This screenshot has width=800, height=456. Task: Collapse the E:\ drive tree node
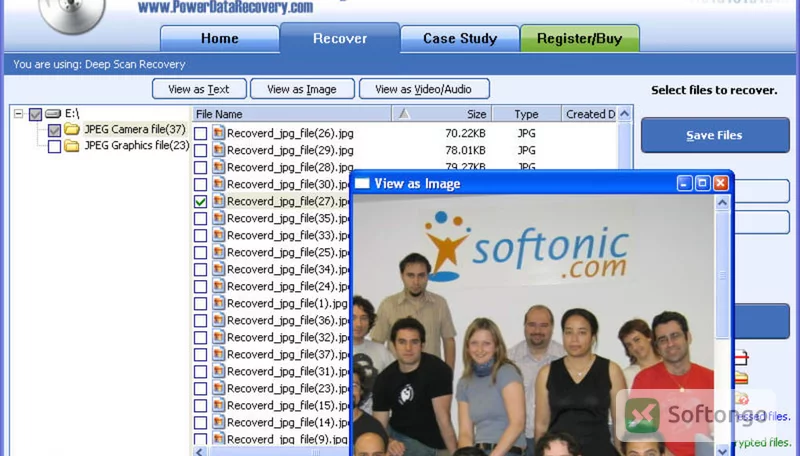(19, 113)
